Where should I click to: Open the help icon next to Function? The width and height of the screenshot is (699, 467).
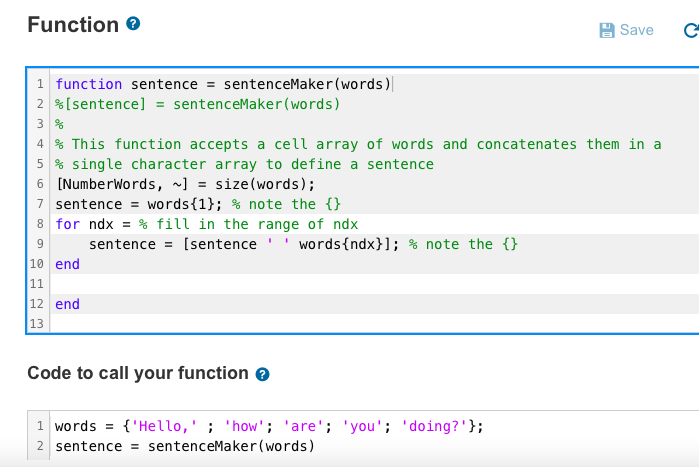coord(133,24)
